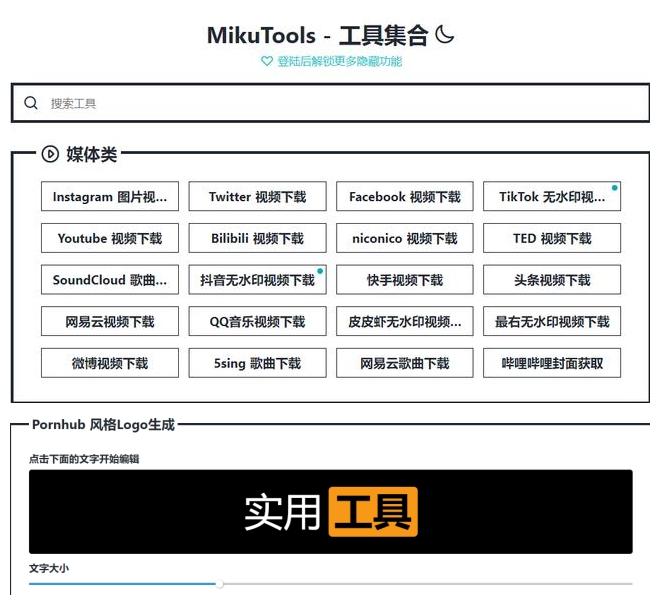Screen dimensions: 660x605
Task: Click the 文字大小 slider handle
Action: pyautogui.click(x=219, y=584)
